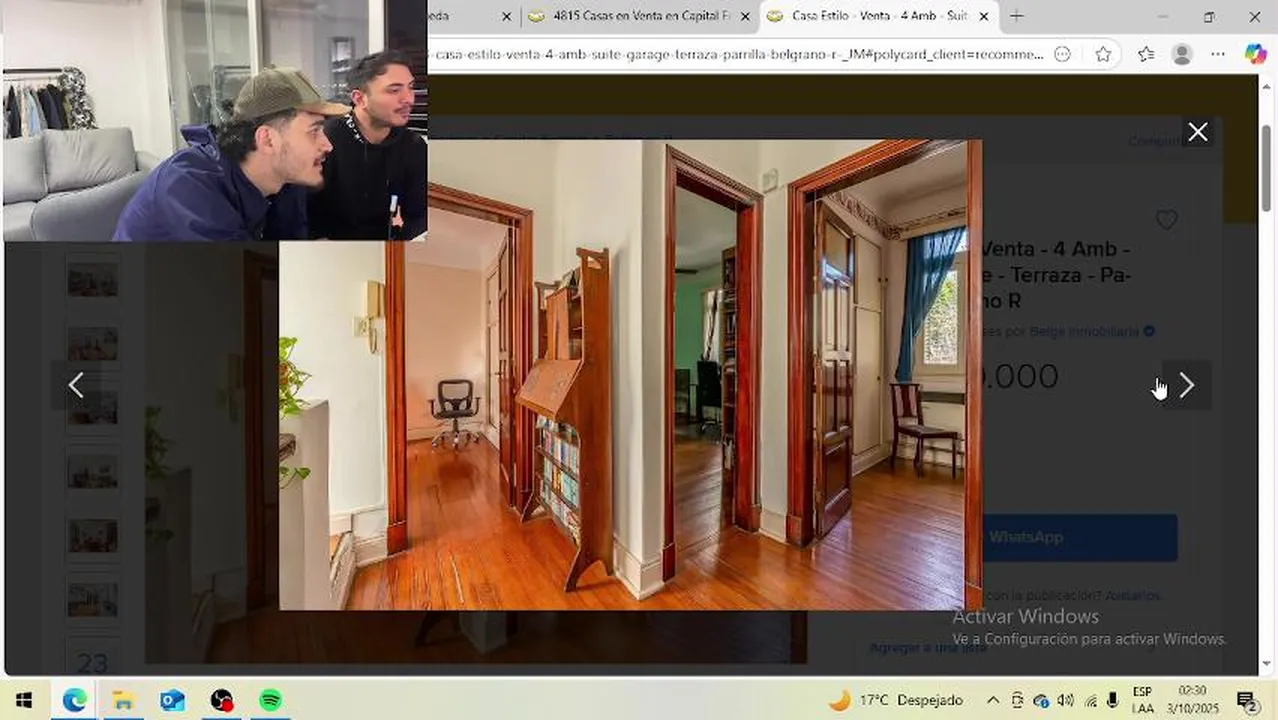The image size is (1278, 720).
Task: Open Spotify from the taskbar
Action: click(x=270, y=700)
